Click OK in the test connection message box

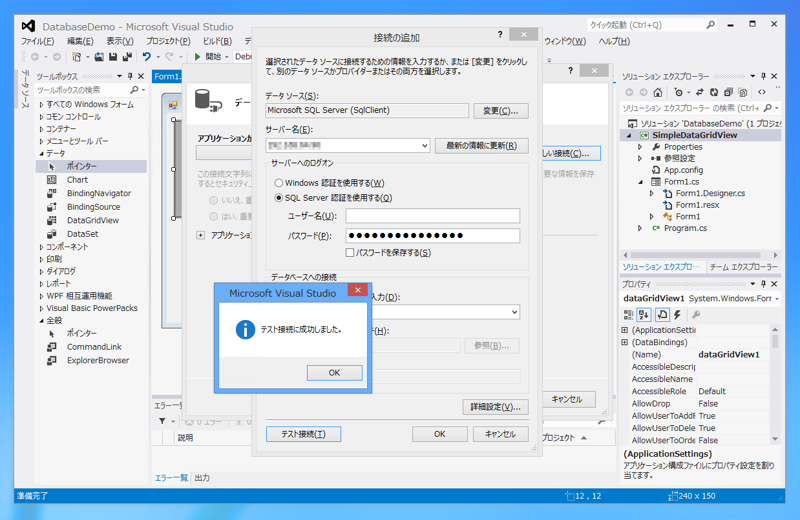coord(334,373)
